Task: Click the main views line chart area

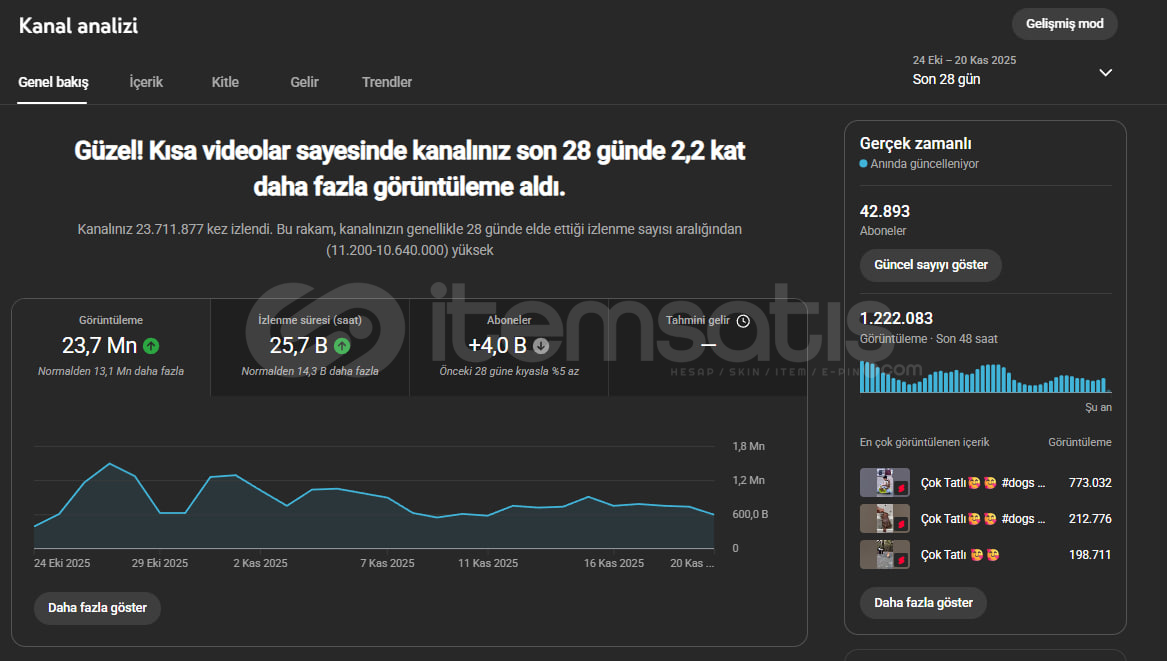Action: pos(374,497)
